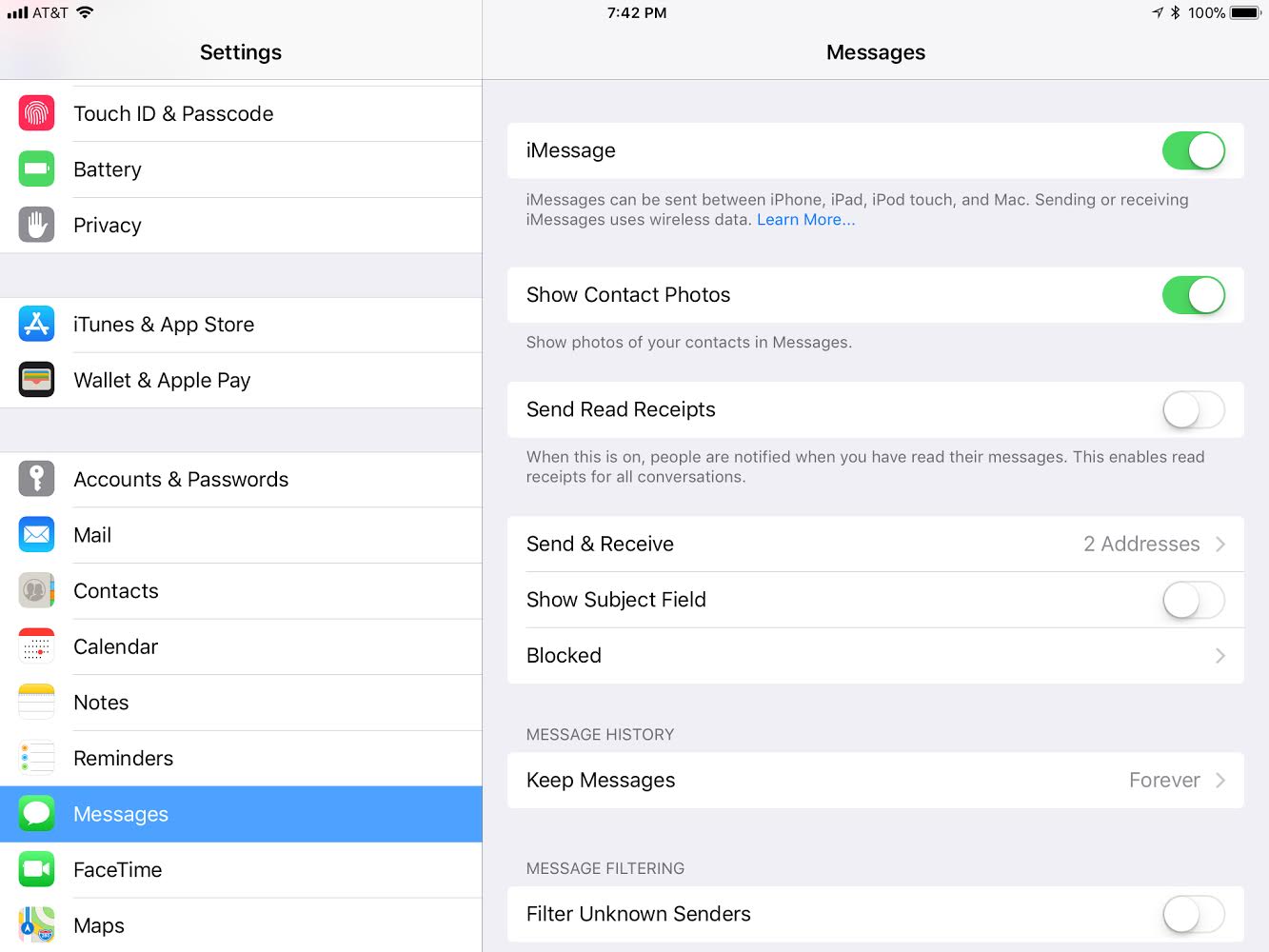Go to Privacy settings

(x=241, y=226)
